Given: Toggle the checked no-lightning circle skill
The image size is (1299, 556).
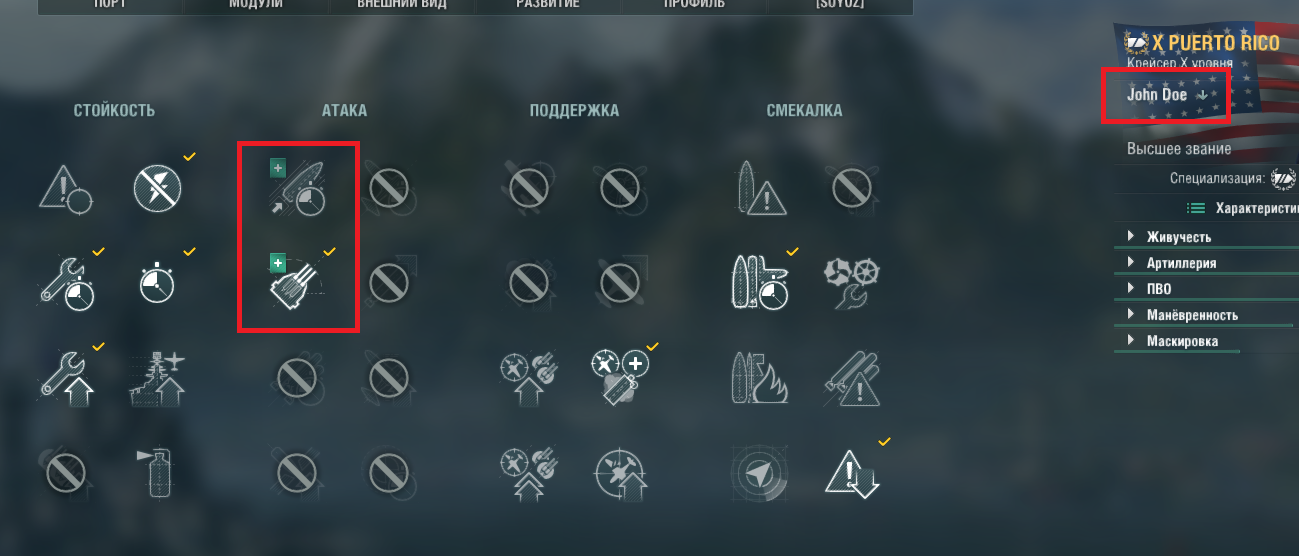Looking at the screenshot, I should [x=158, y=187].
